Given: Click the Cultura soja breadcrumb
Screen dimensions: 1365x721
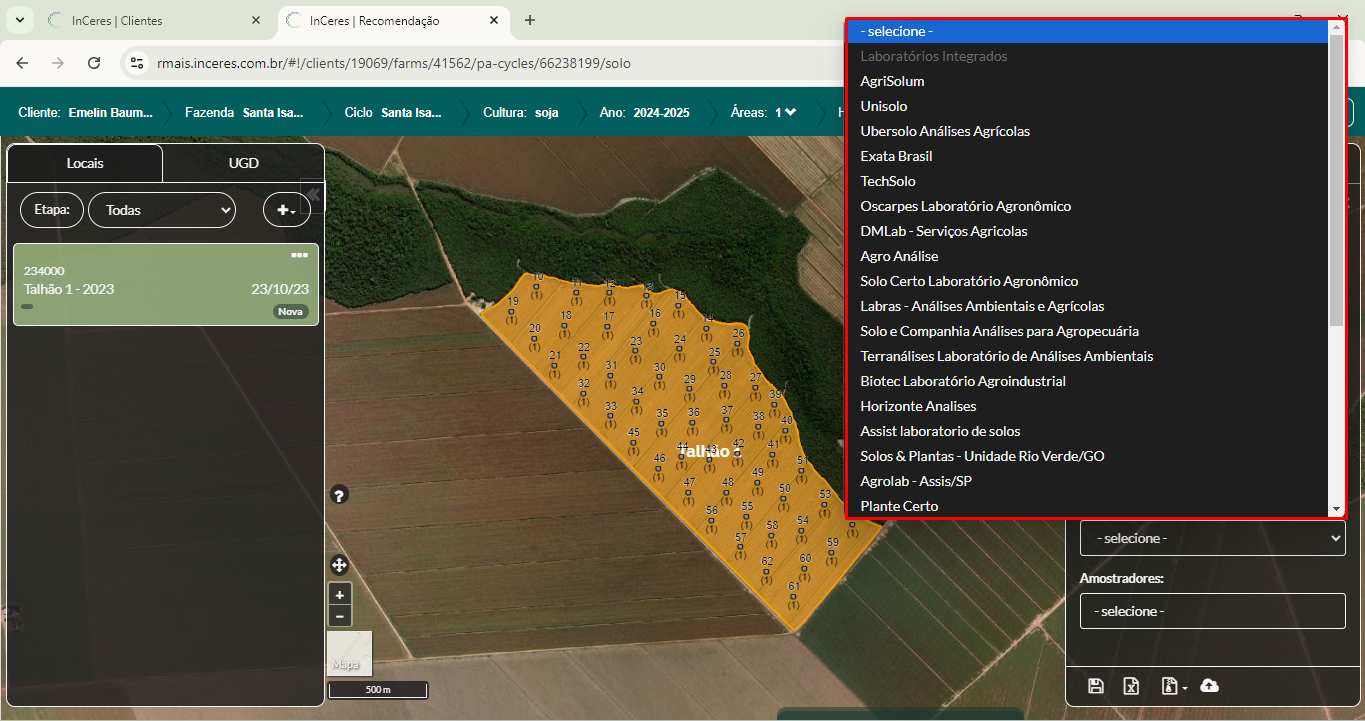Looking at the screenshot, I should click(520, 112).
